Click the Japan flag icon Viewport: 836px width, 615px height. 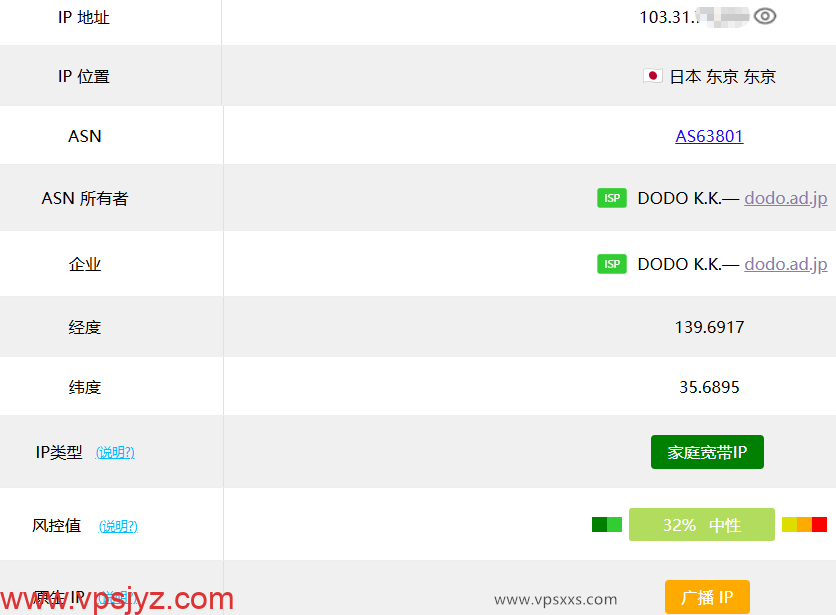(x=653, y=76)
